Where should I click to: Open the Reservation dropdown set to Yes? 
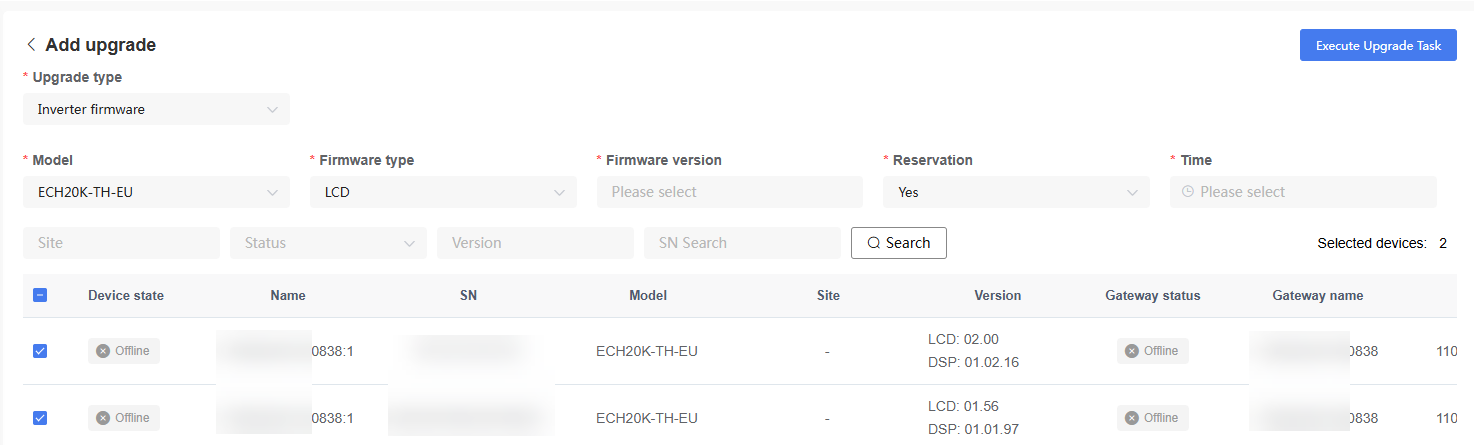tap(1016, 192)
